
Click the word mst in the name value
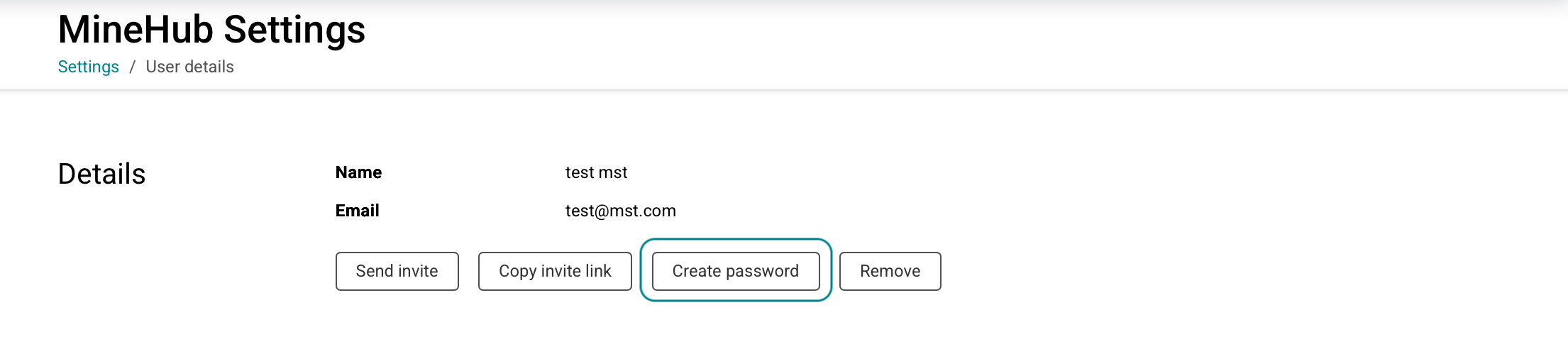point(612,172)
